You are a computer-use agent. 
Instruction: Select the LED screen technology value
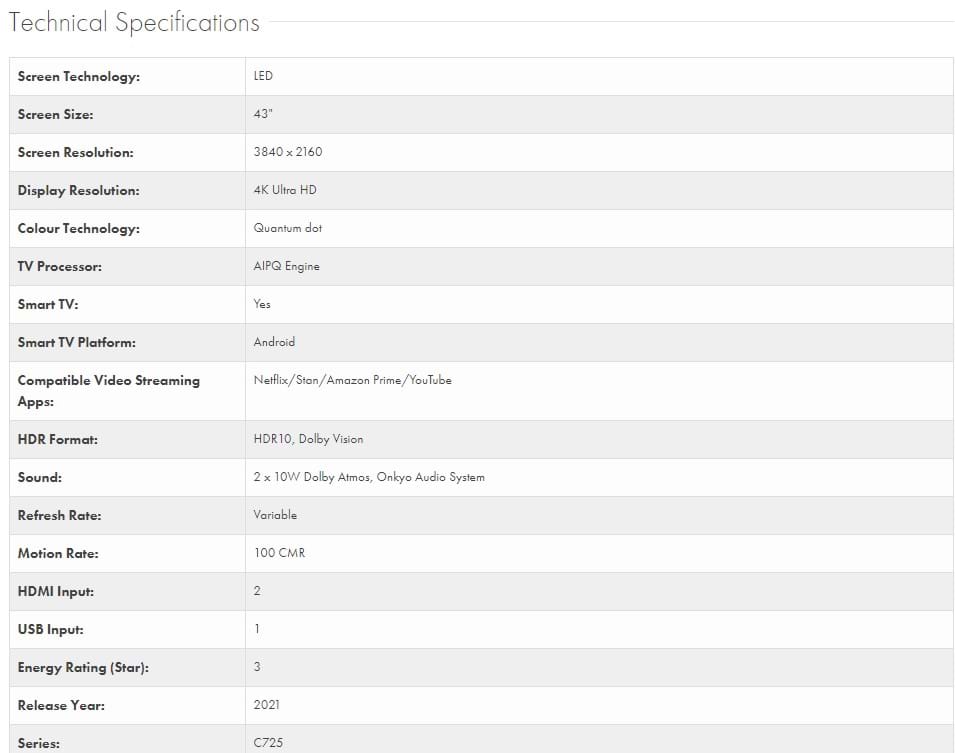click(263, 76)
